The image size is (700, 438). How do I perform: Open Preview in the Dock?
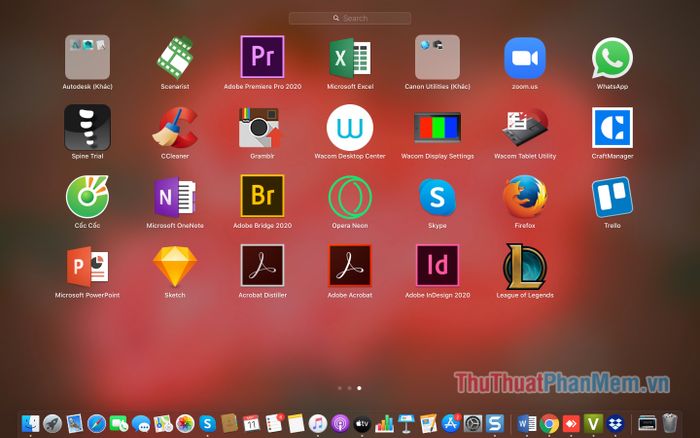point(75,423)
